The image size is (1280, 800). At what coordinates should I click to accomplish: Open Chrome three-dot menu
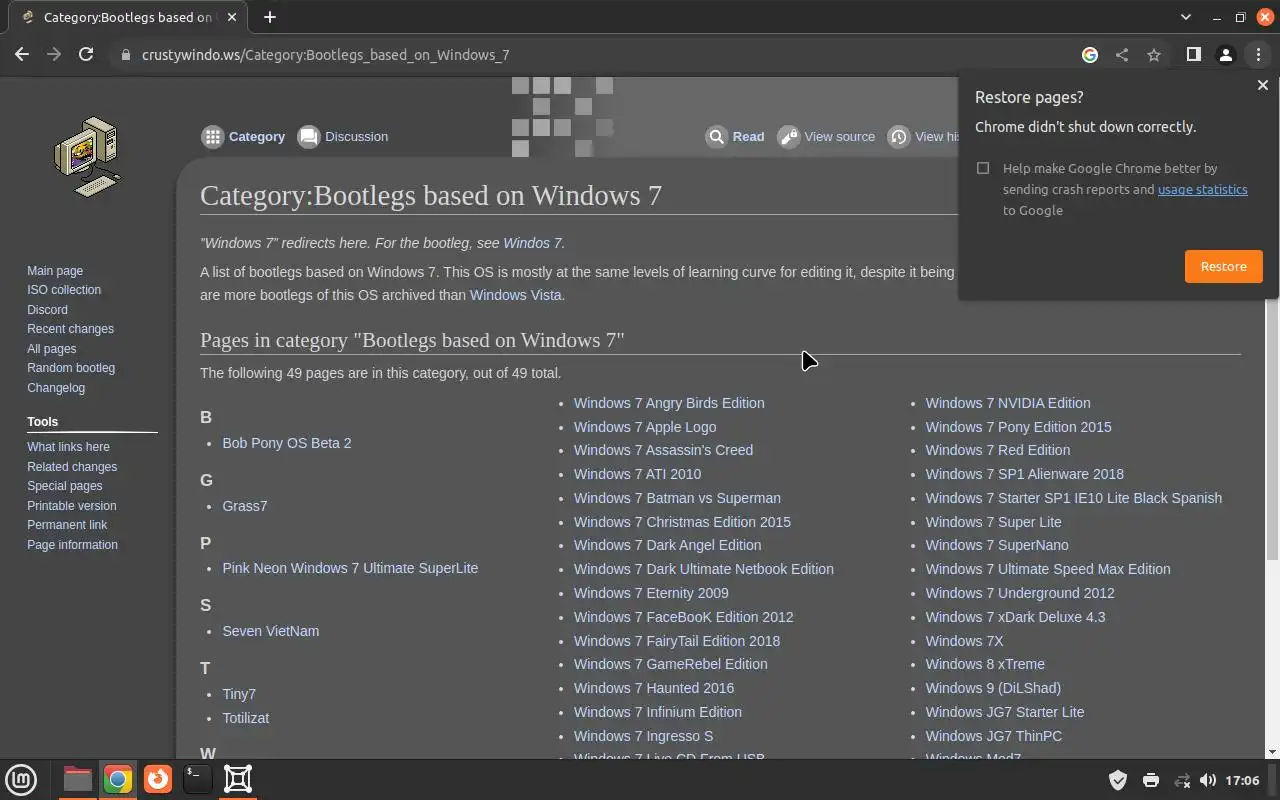[x=1258, y=55]
